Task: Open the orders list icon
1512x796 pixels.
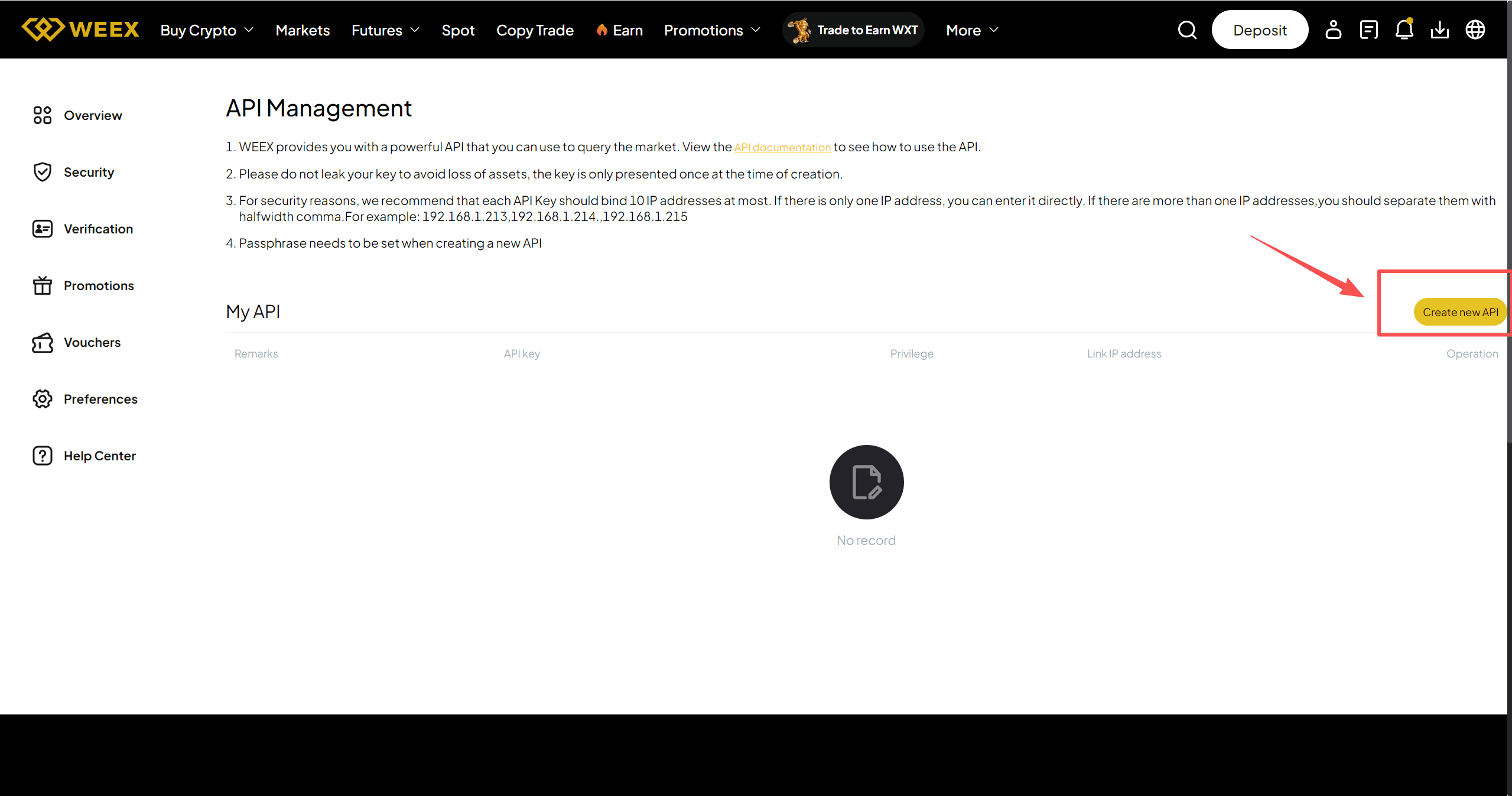Action: [x=1368, y=30]
